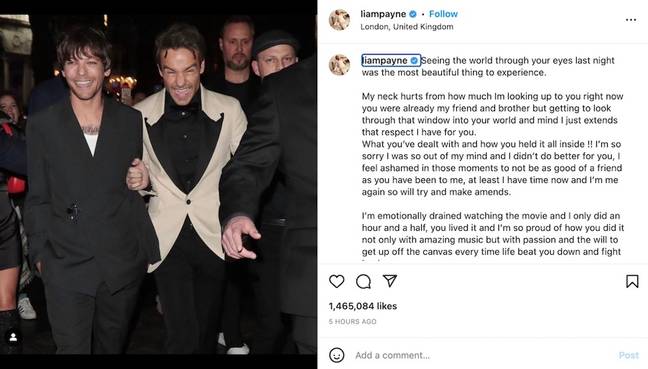Show tagged people icon on photo
The height and width of the screenshot is (369, 648).
point(13,337)
